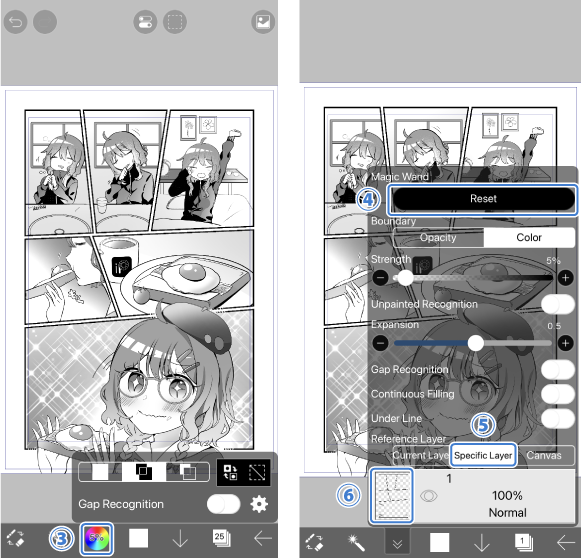
Task: Open the reference image icon at top
Action: click(263, 22)
